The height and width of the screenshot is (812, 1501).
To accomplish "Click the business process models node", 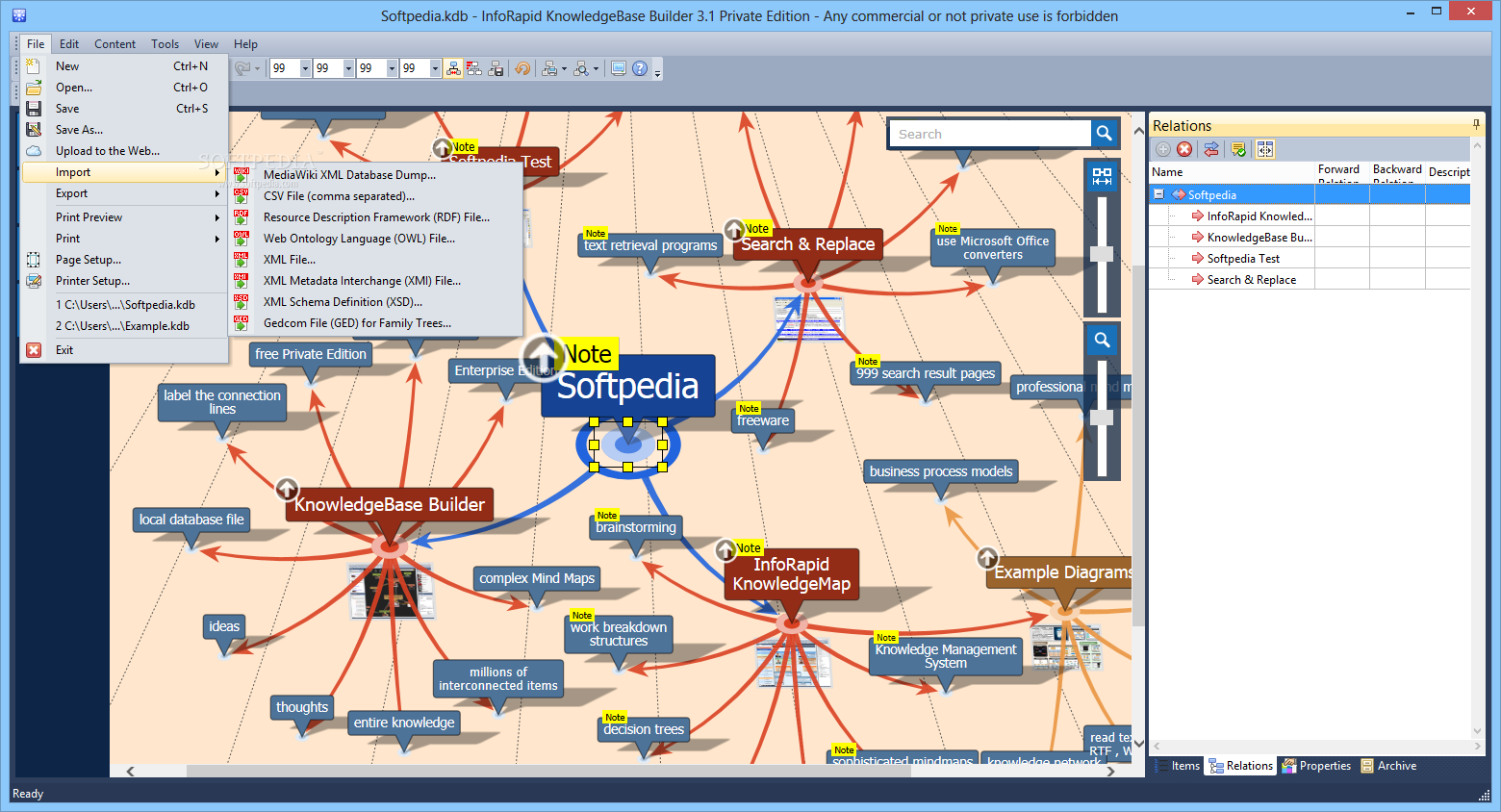I will [941, 471].
